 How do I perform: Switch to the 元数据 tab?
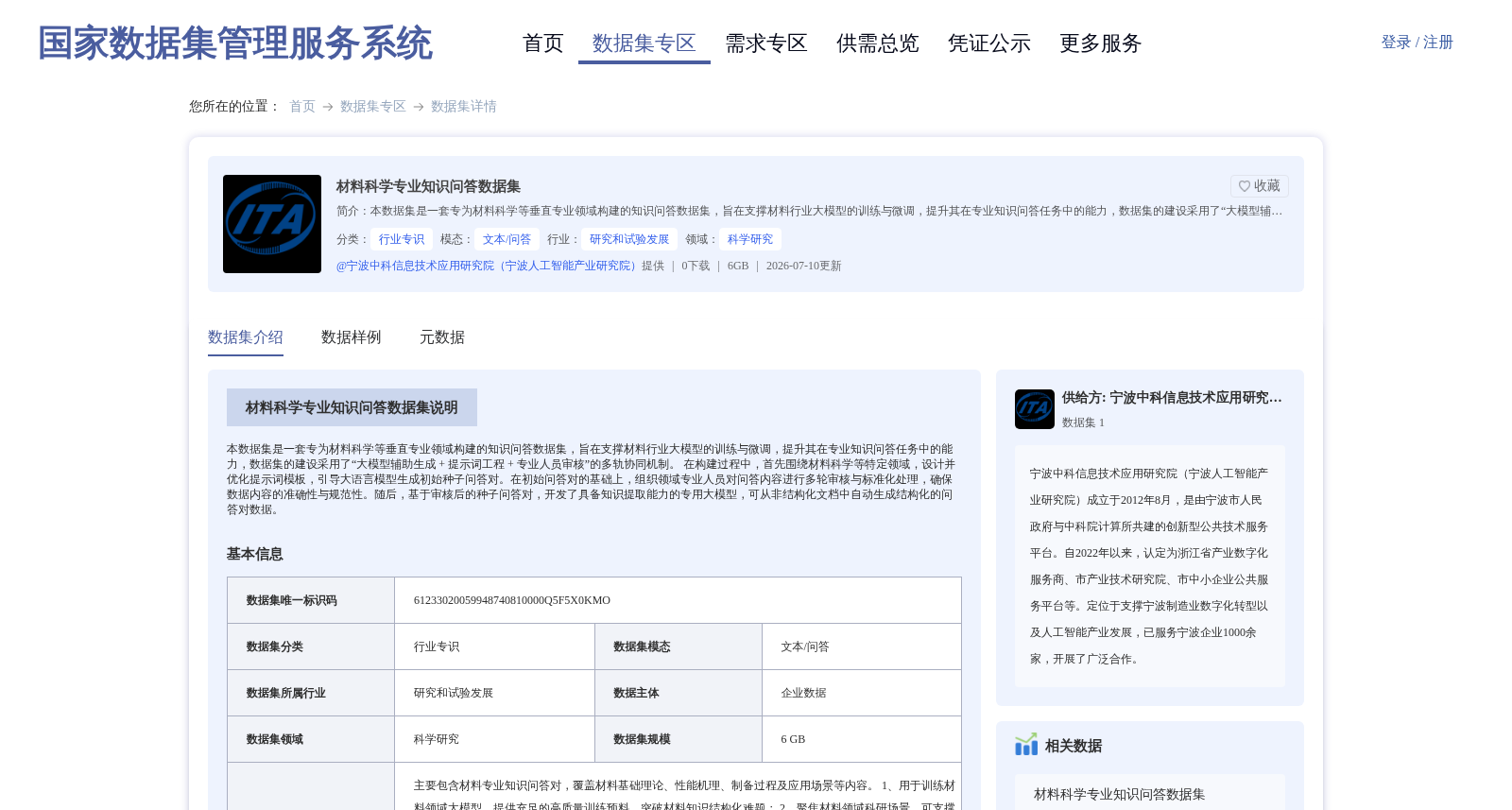pyautogui.click(x=442, y=337)
